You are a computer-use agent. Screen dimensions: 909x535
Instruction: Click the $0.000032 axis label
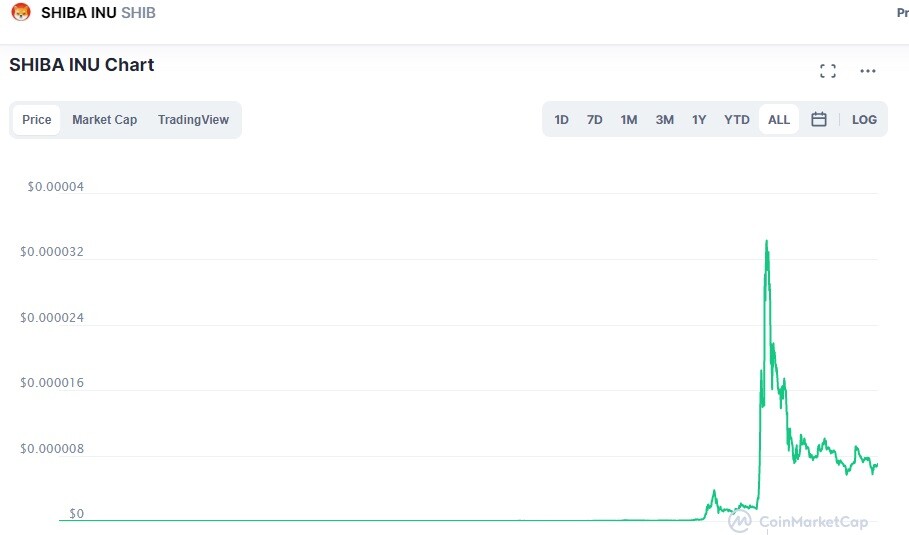pyautogui.click(x=52, y=252)
